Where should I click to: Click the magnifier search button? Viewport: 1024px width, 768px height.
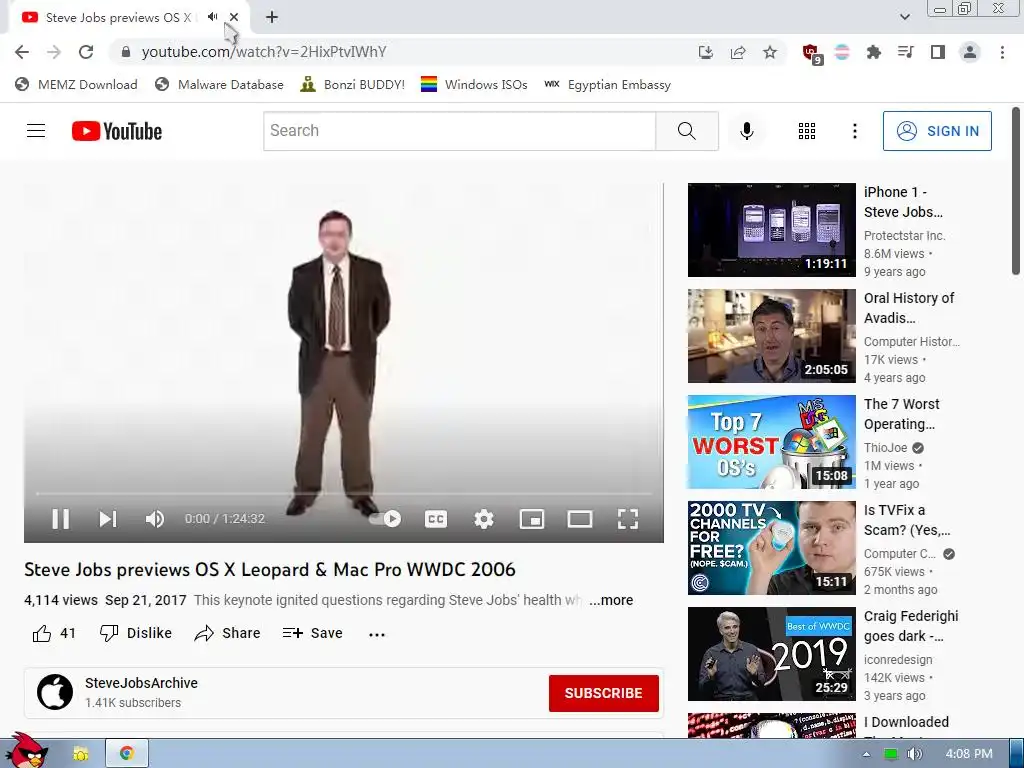tap(687, 131)
